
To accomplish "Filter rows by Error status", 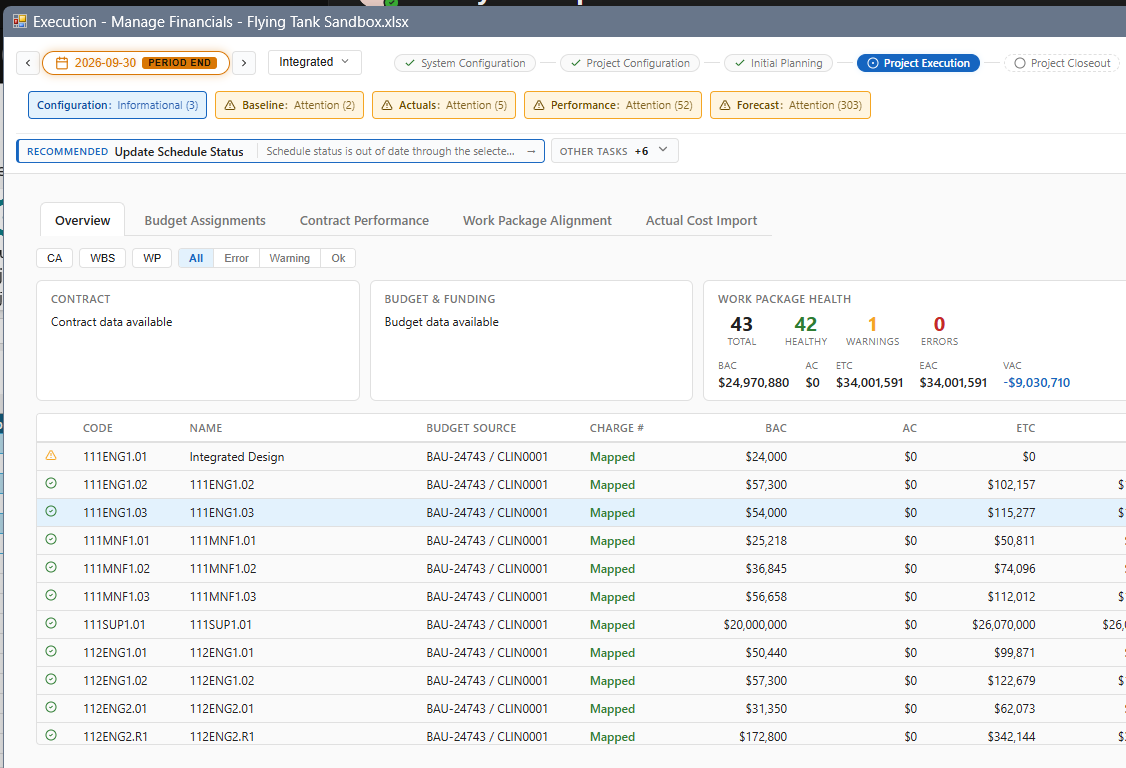I will click(236, 258).
